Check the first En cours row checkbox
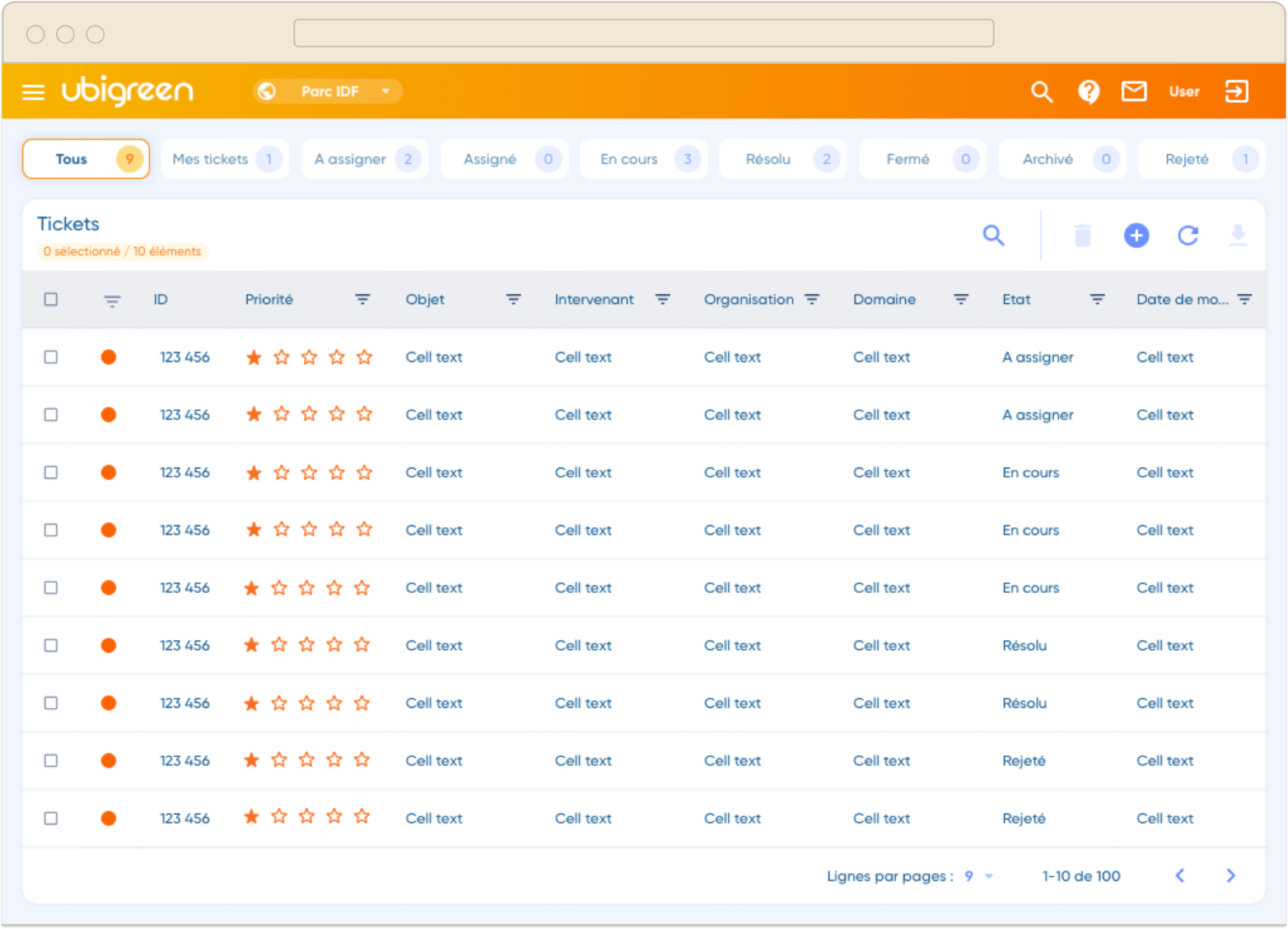This screenshot has height=929, width=1288. click(x=51, y=472)
